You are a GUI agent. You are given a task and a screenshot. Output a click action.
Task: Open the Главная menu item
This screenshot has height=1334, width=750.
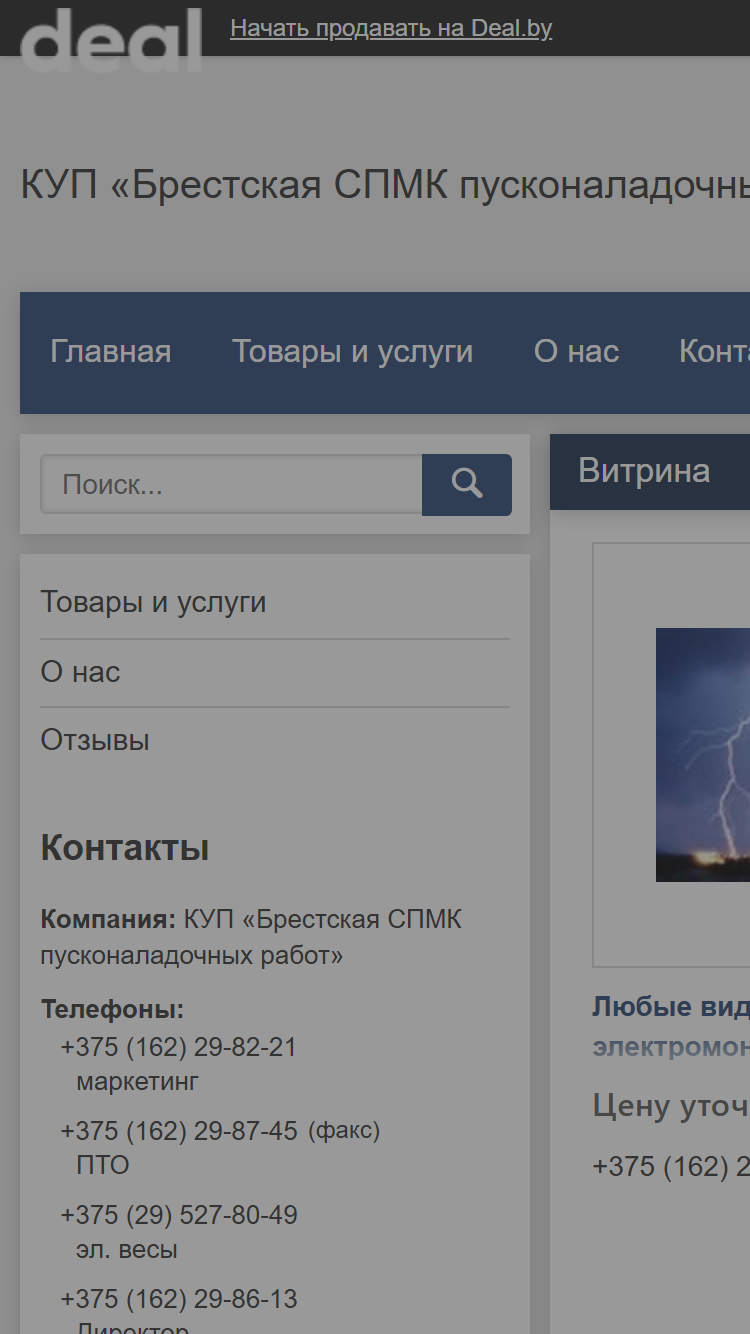tap(111, 352)
